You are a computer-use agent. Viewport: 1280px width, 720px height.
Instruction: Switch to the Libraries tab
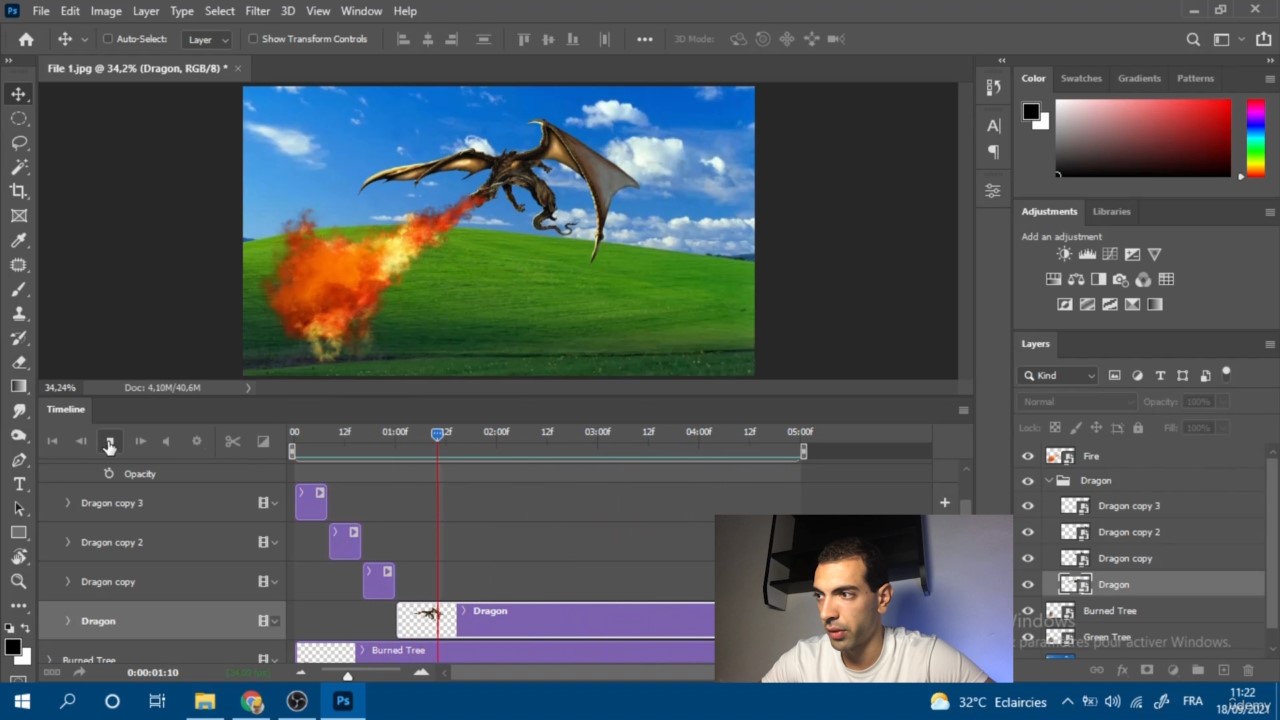pos(1111,212)
